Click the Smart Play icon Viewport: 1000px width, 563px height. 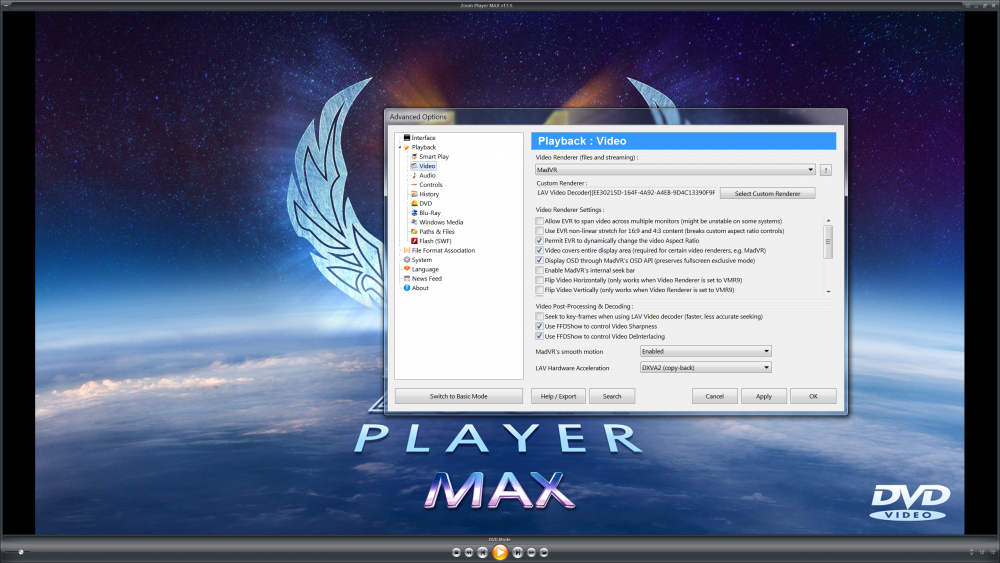414,156
